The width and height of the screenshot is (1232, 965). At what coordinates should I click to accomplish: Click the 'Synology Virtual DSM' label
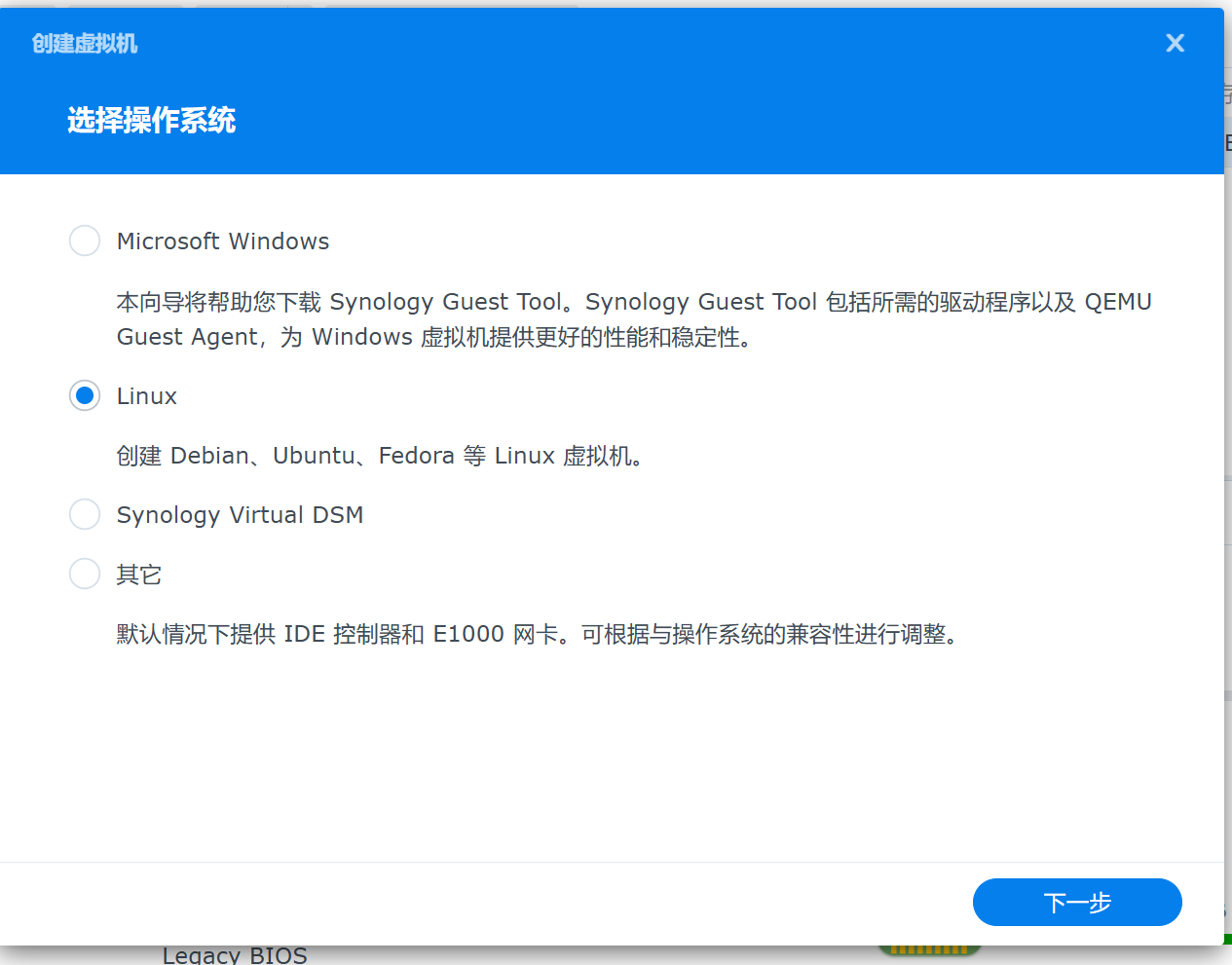point(240,515)
